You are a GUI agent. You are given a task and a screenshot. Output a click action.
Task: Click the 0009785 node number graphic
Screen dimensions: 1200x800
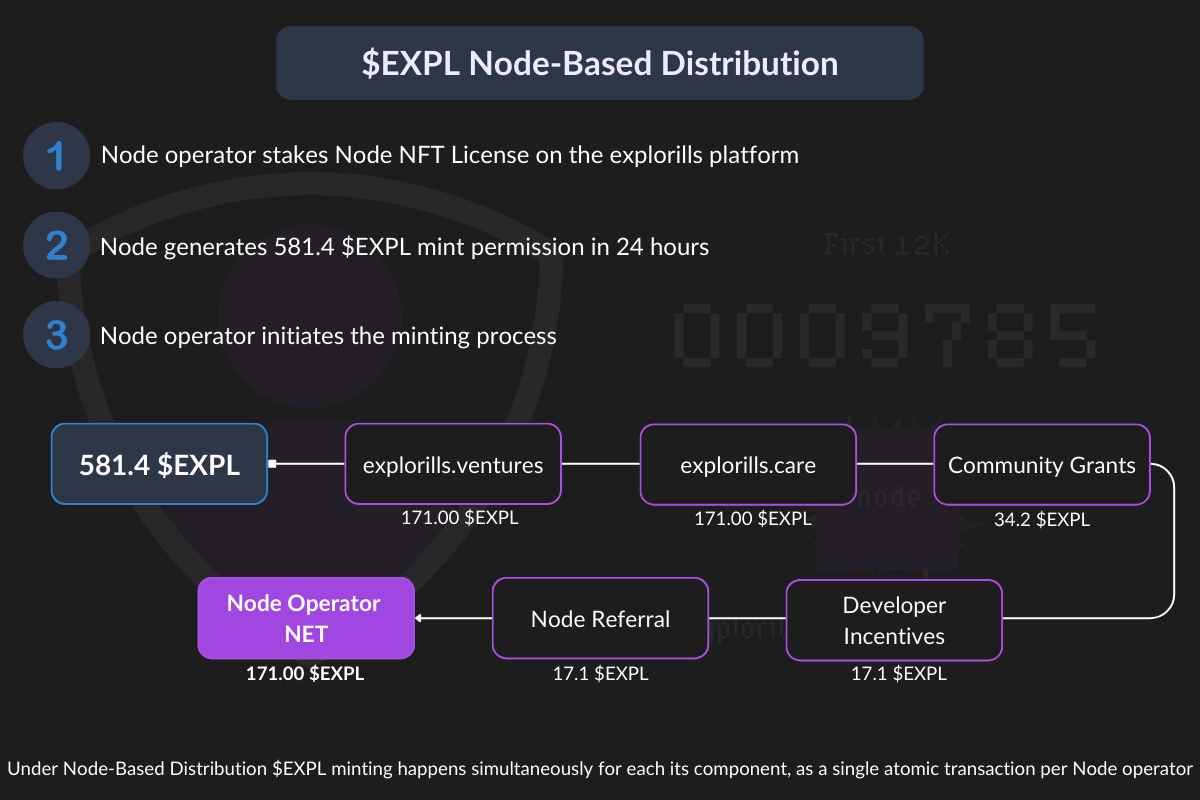[885, 335]
